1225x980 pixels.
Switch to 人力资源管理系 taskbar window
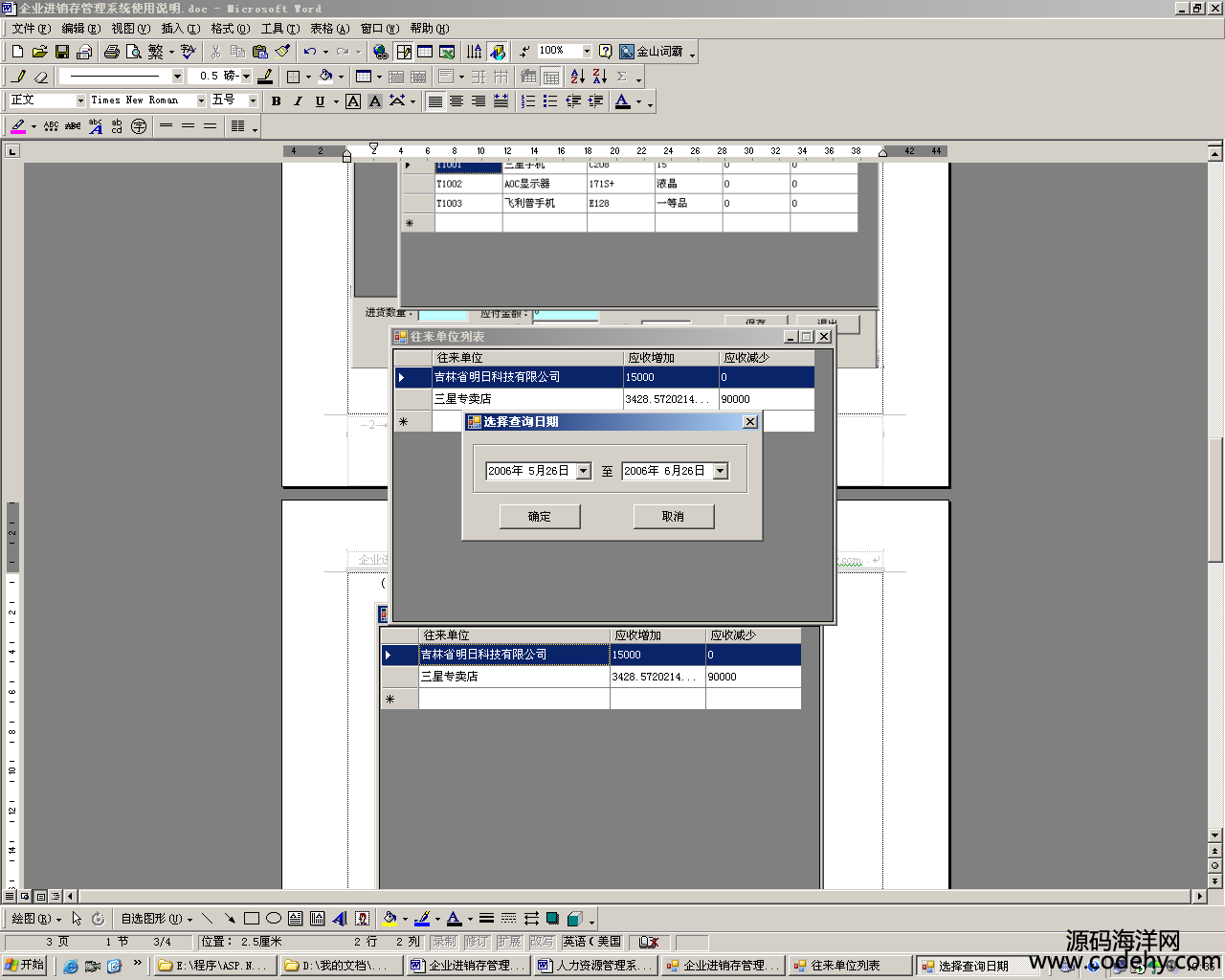594,966
